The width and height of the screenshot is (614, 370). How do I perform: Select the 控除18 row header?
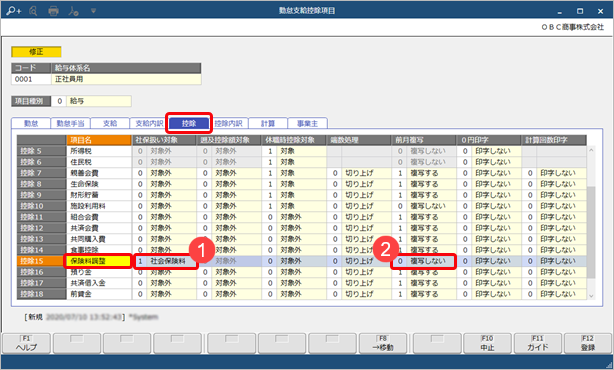point(42,294)
